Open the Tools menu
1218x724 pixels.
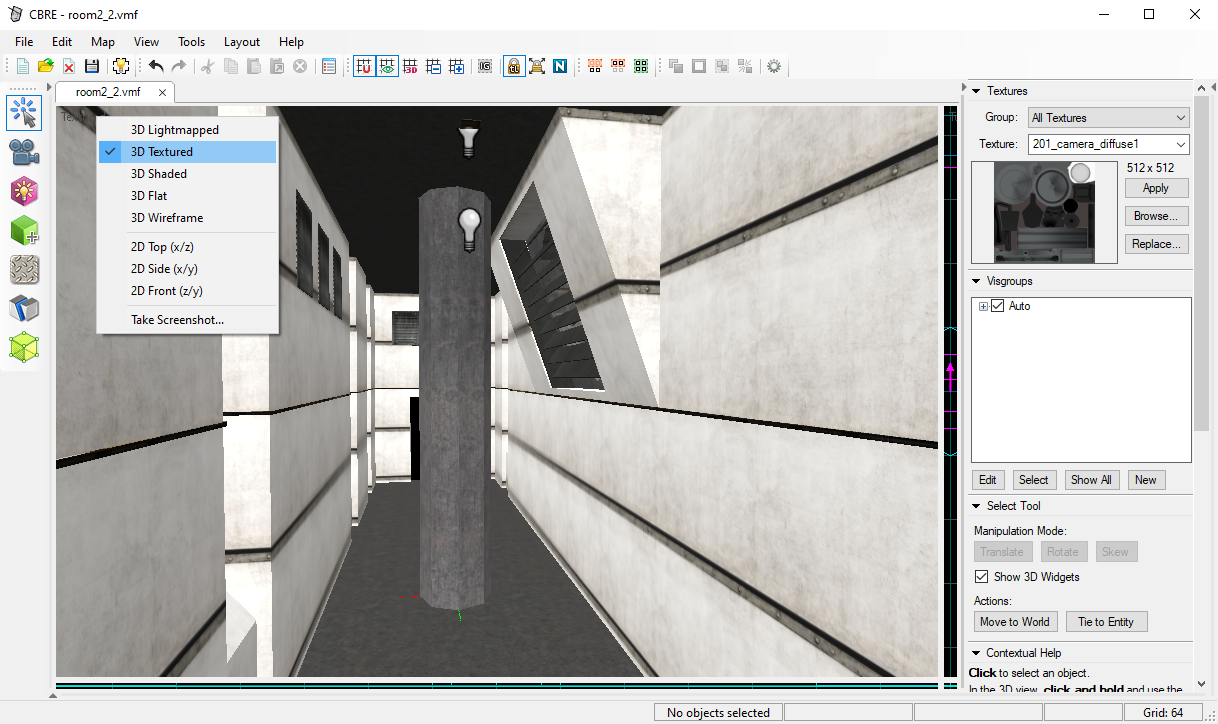(191, 42)
